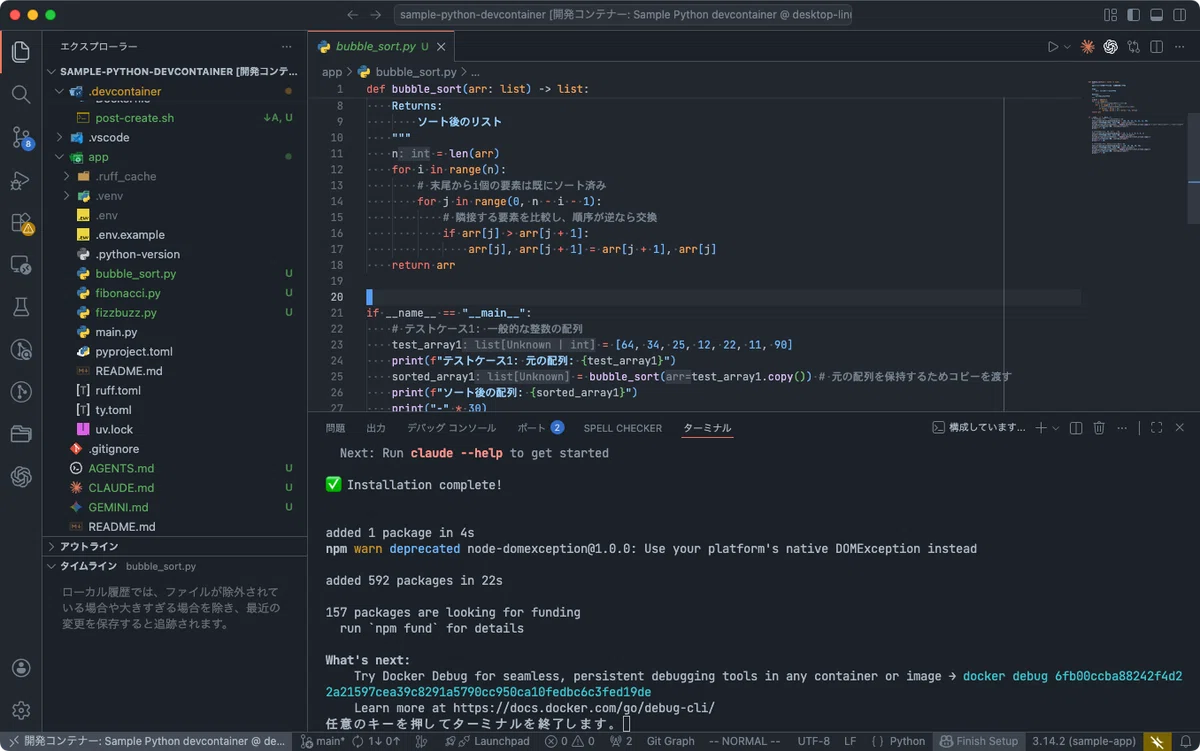The width and height of the screenshot is (1200, 751).
Task: Go back with title bar arrow
Action: tap(352, 15)
